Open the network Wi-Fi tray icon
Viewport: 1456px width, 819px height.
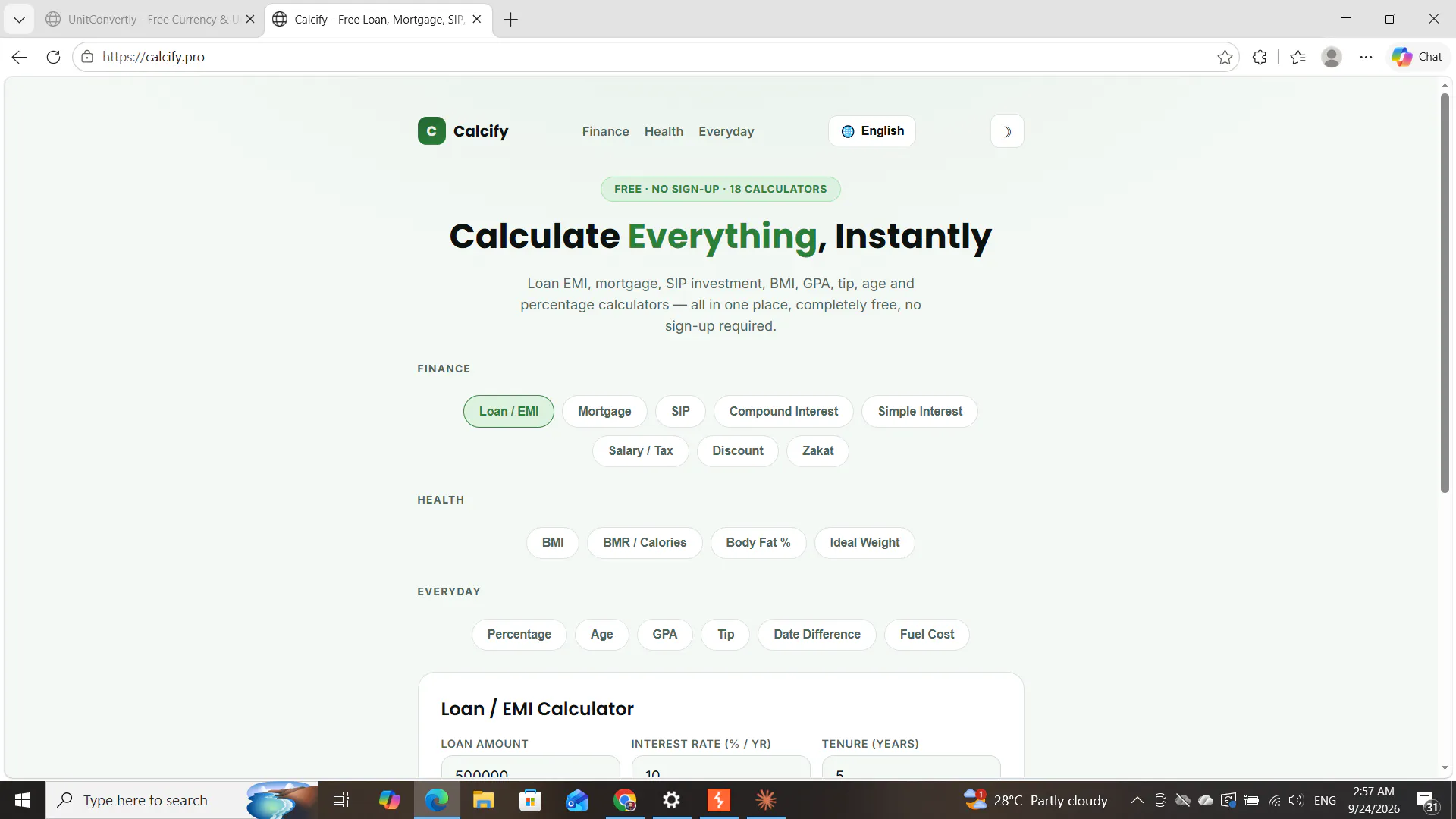(x=1274, y=800)
